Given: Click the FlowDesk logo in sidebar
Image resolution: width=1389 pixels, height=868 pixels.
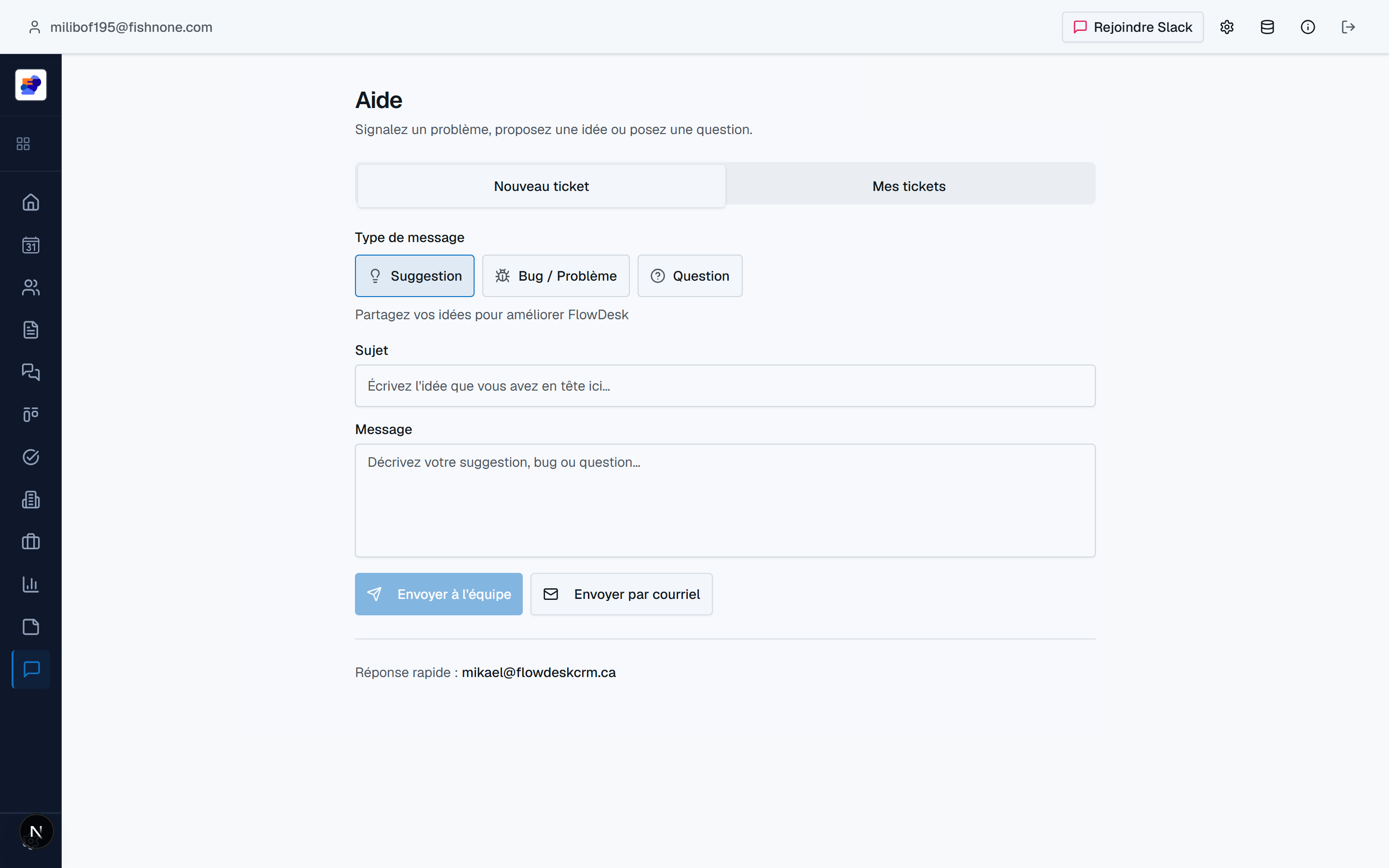Looking at the screenshot, I should (x=31, y=85).
